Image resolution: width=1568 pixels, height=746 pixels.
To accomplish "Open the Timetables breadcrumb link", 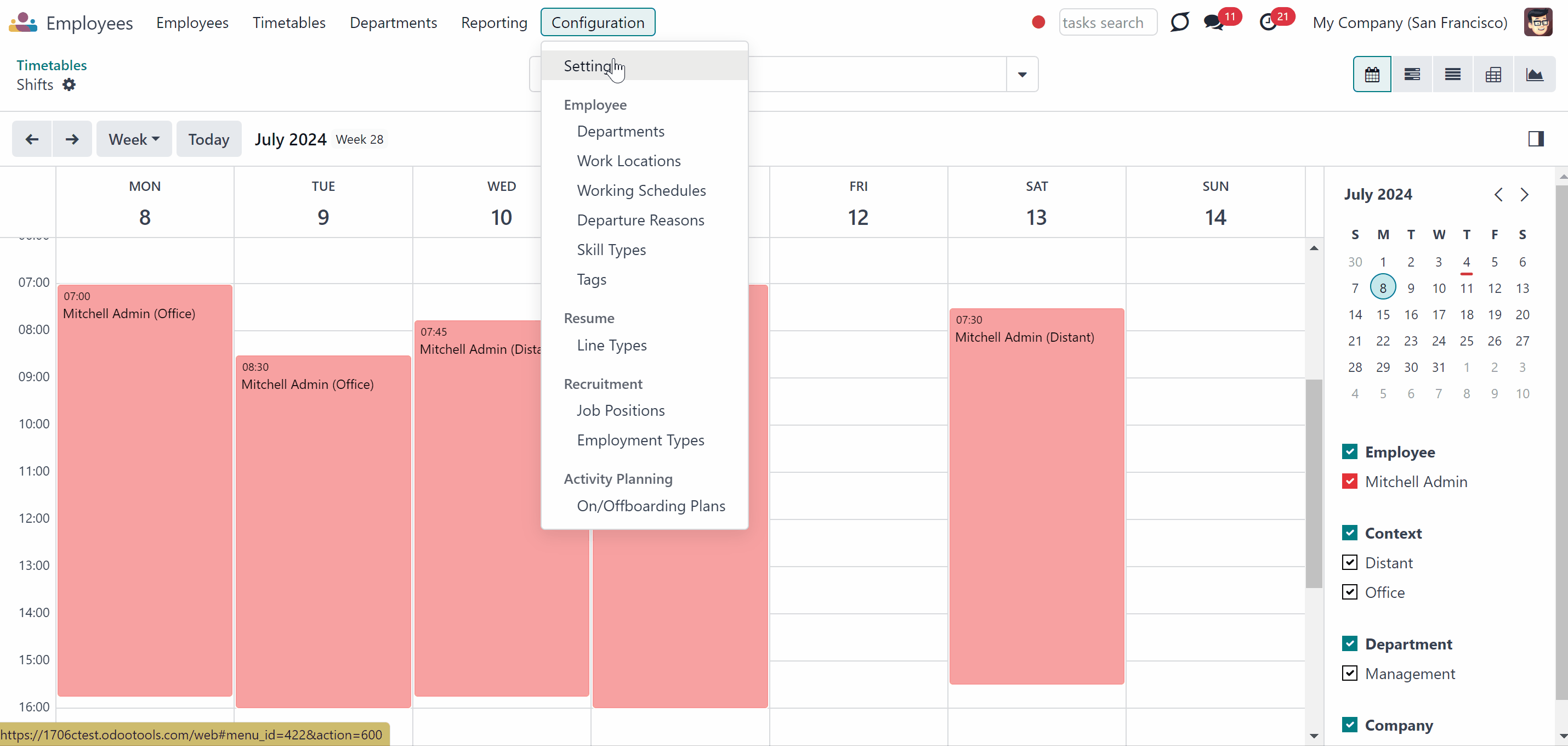I will [51, 65].
